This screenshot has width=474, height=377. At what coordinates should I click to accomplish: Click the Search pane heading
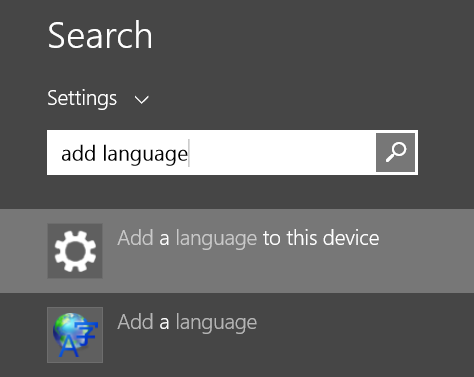[100, 35]
